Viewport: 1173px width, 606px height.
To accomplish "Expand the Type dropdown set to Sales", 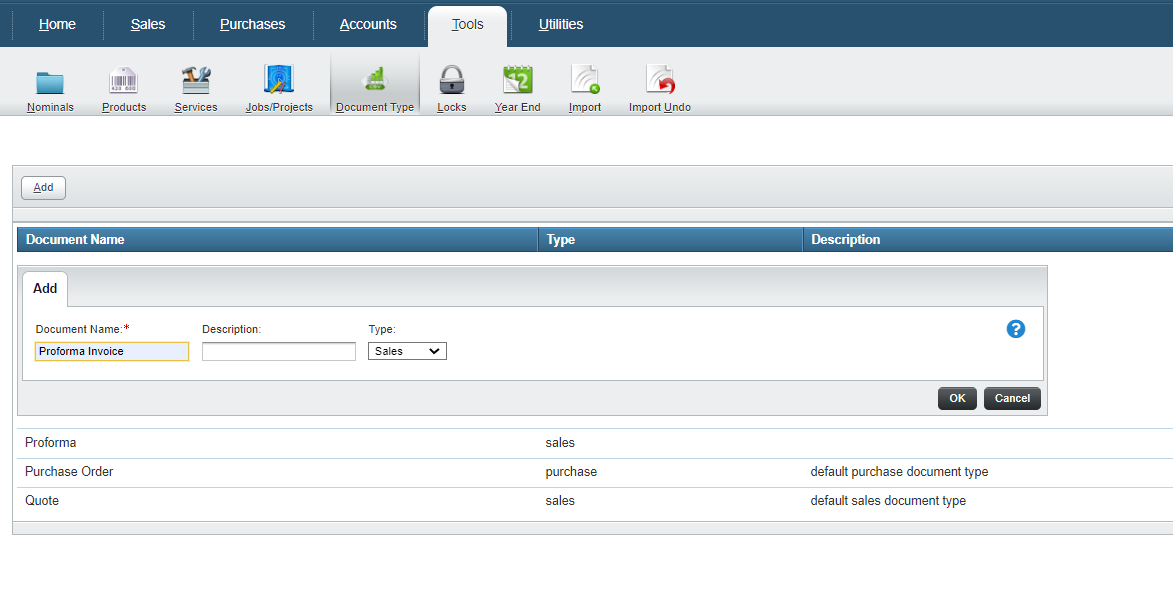I will coord(407,351).
